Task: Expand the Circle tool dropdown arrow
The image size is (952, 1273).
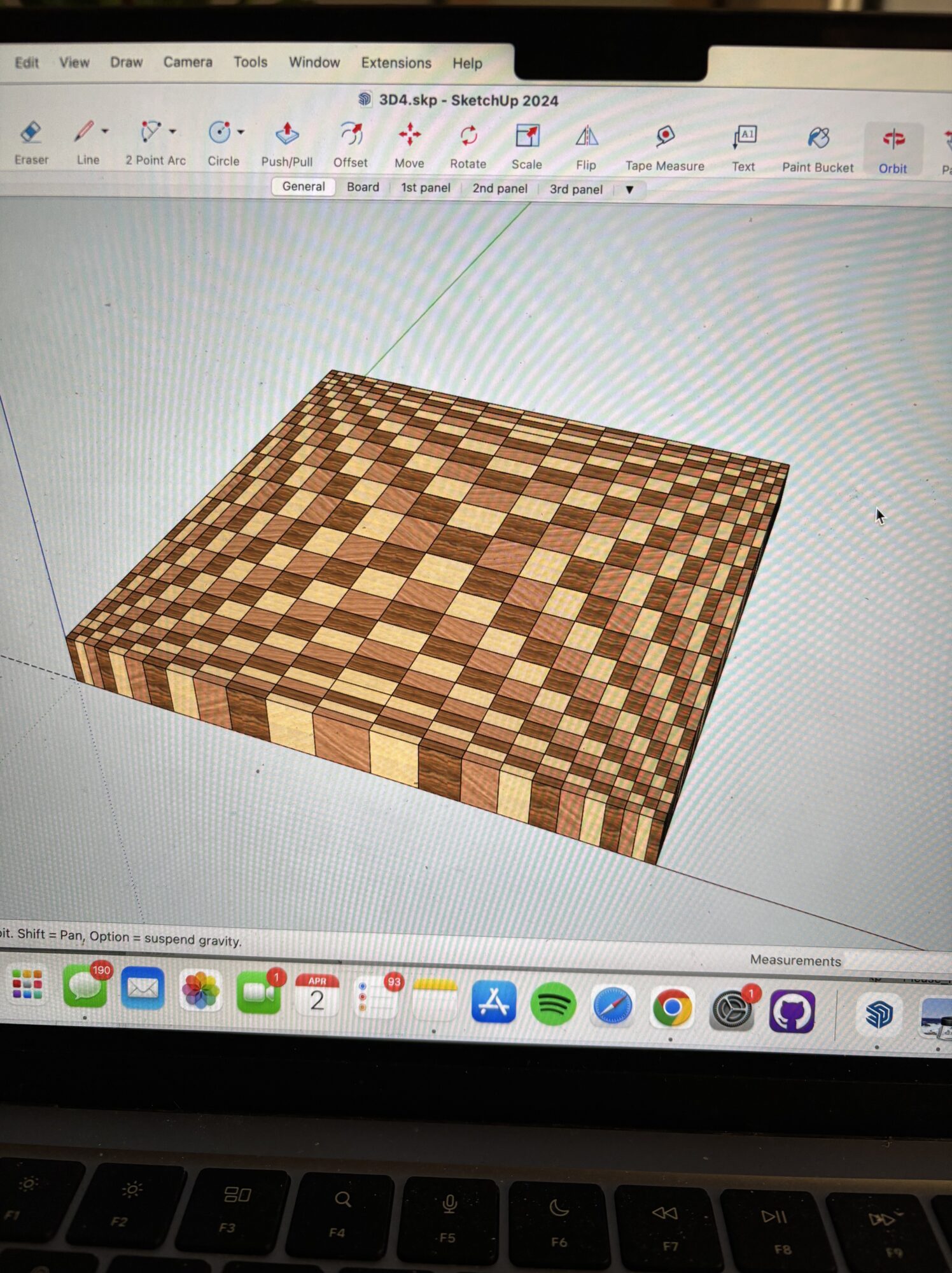Action: click(241, 132)
